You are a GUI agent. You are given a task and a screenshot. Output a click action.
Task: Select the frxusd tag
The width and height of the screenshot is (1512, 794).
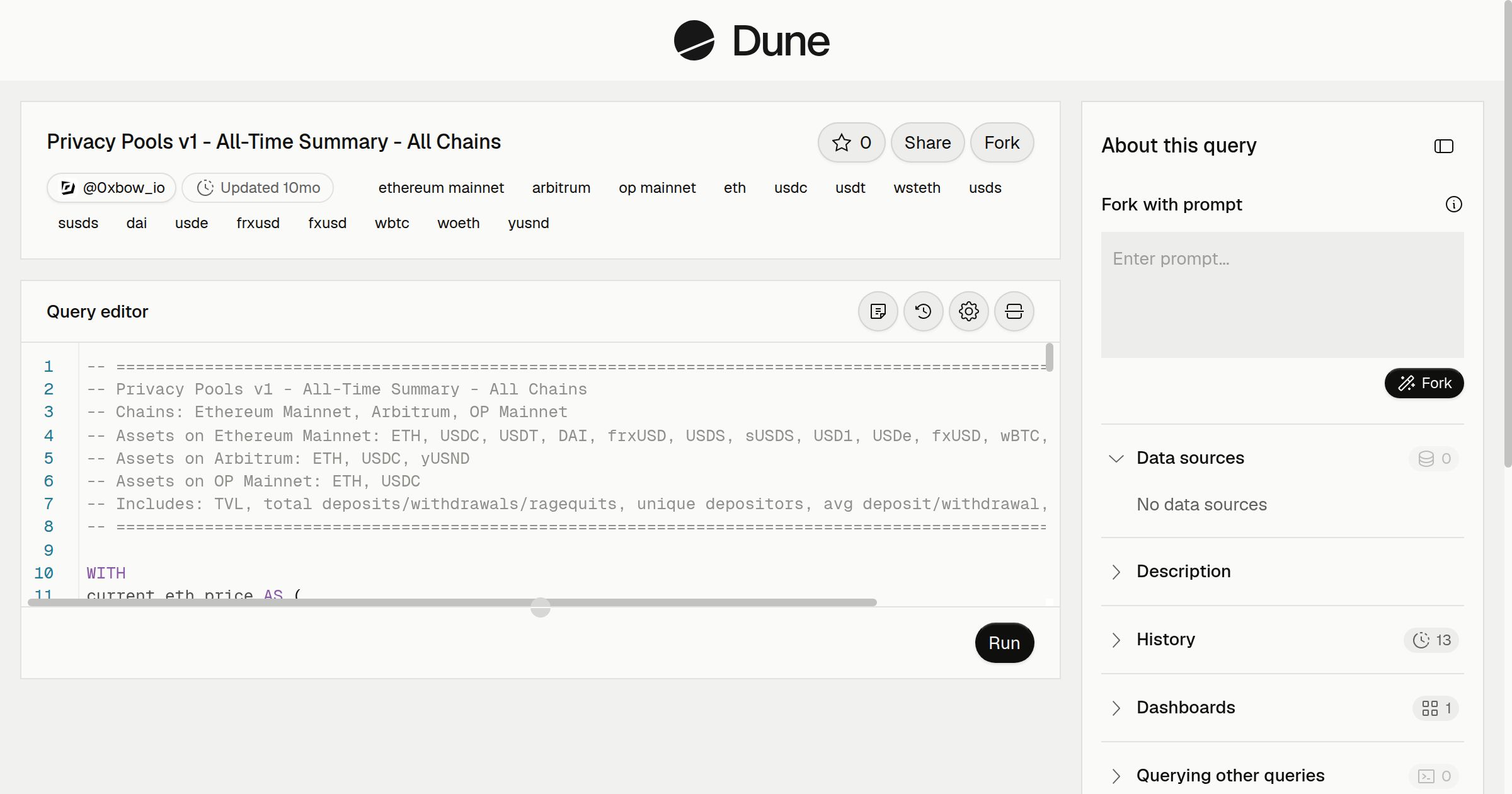(258, 223)
